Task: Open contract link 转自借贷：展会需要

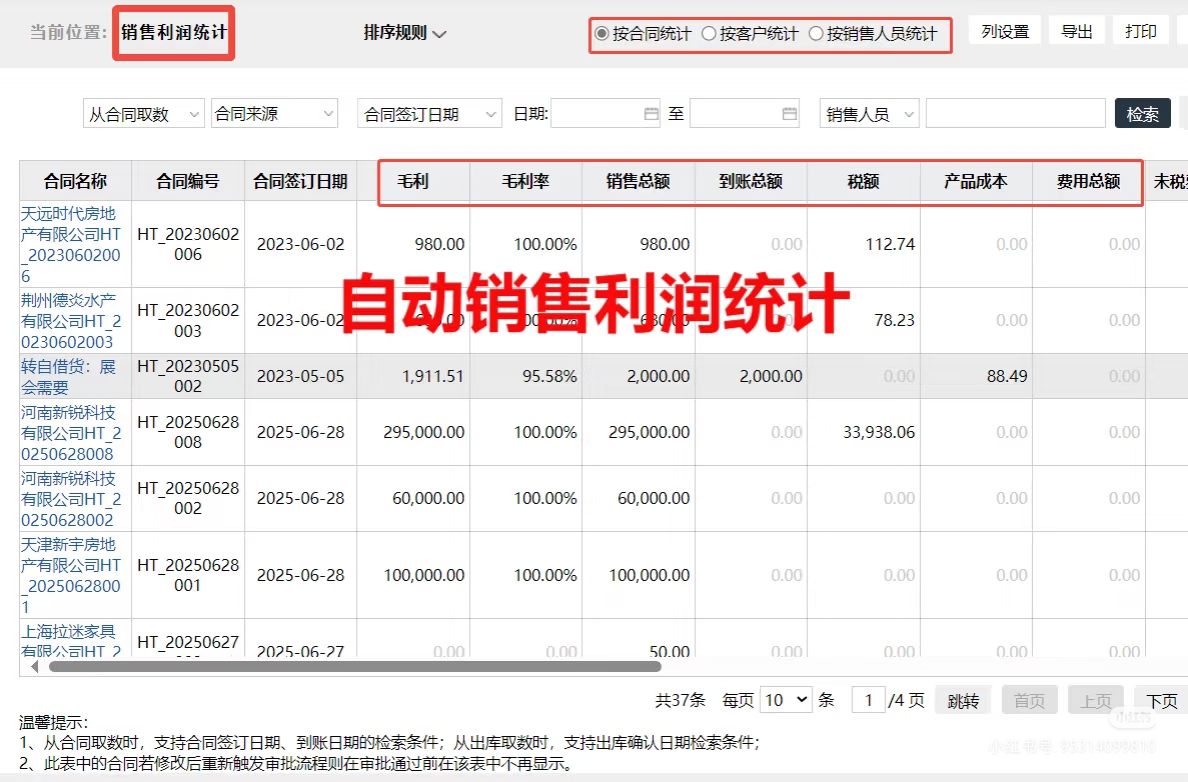Action: tap(68, 377)
